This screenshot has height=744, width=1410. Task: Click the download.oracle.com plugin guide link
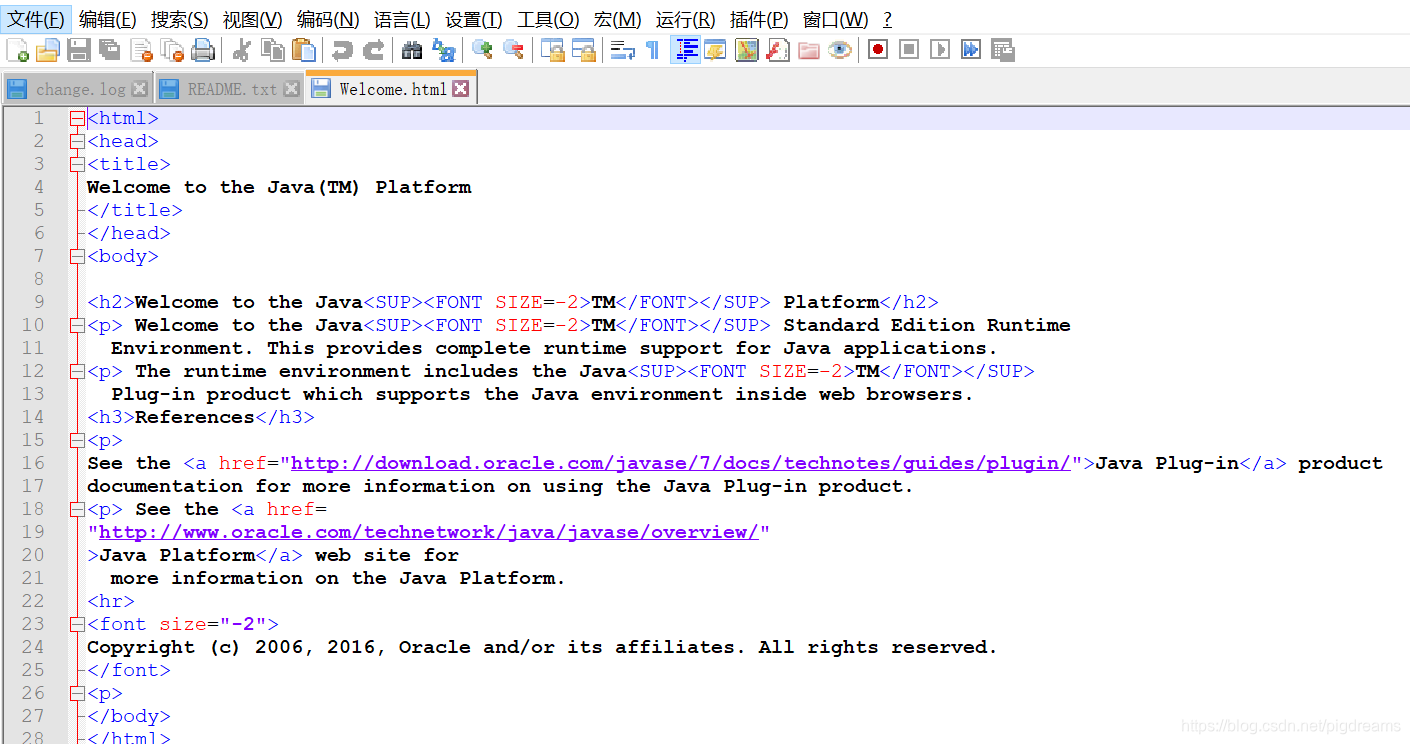pos(681,463)
